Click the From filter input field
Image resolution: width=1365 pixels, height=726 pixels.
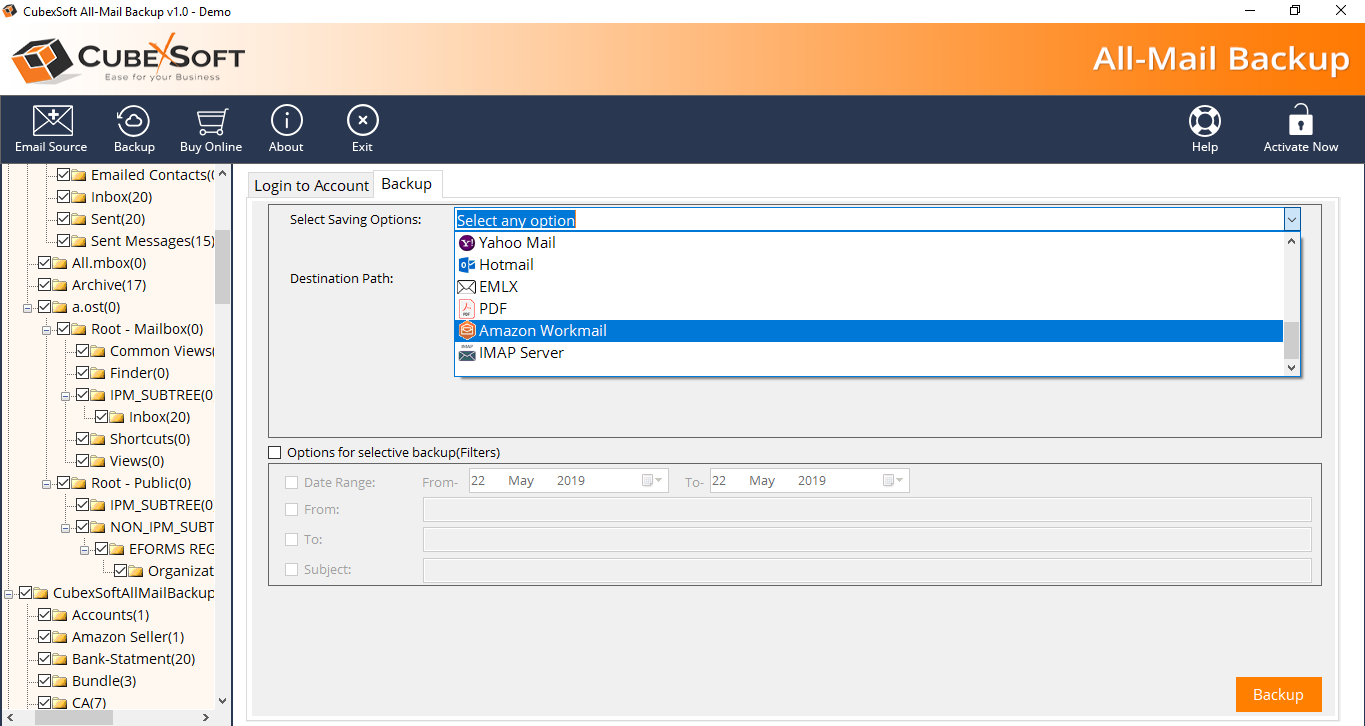click(x=867, y=510)
